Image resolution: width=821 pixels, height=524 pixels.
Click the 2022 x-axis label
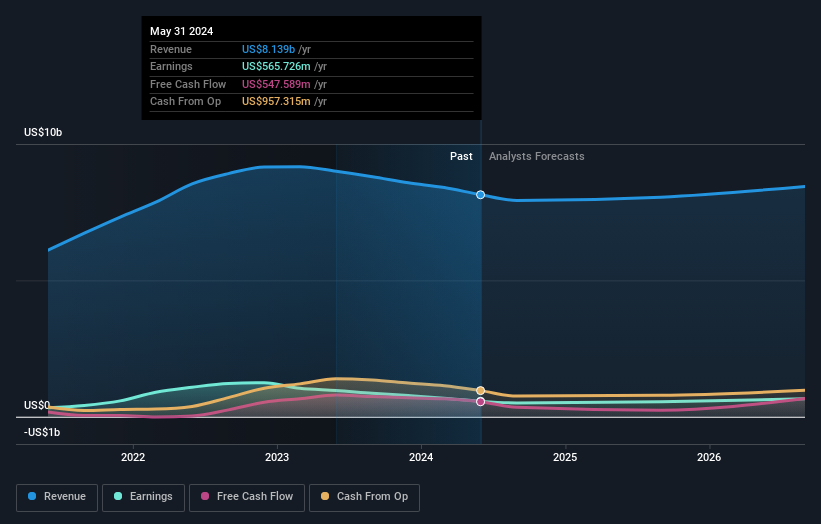[x=133, y=458]
